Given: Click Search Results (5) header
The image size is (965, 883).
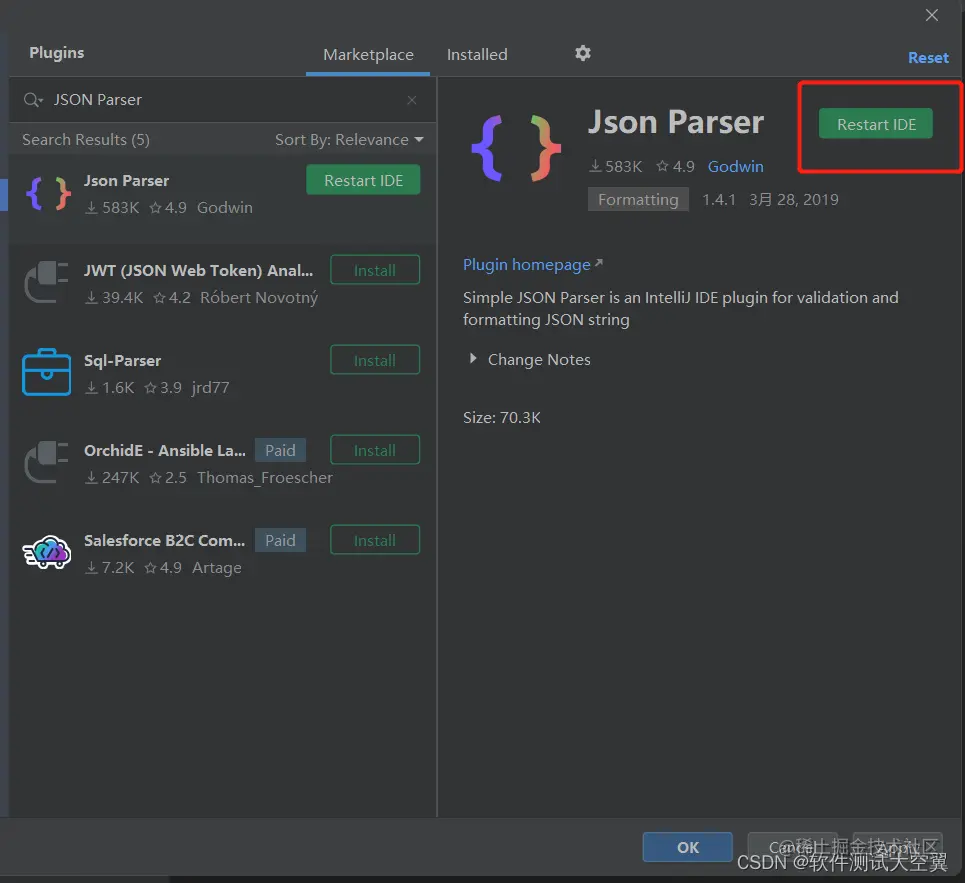Looking at the screenshot, I should (x=86, y=140).
